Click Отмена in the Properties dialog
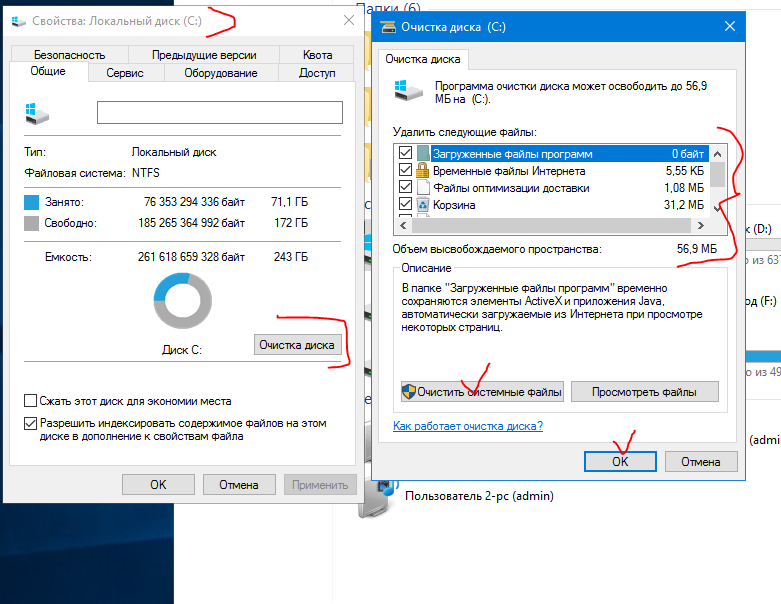 (239, 484)
